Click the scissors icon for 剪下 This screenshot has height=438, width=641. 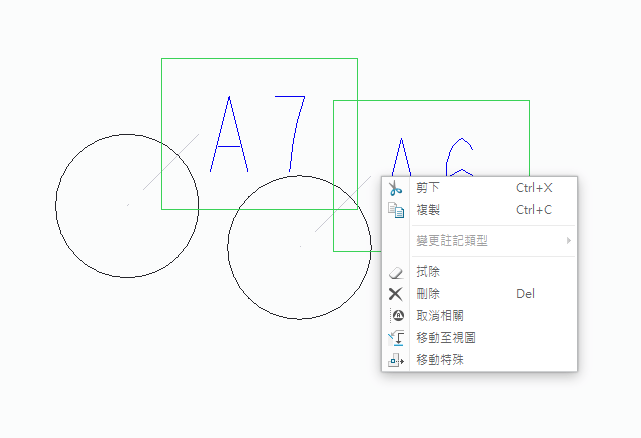395,188
